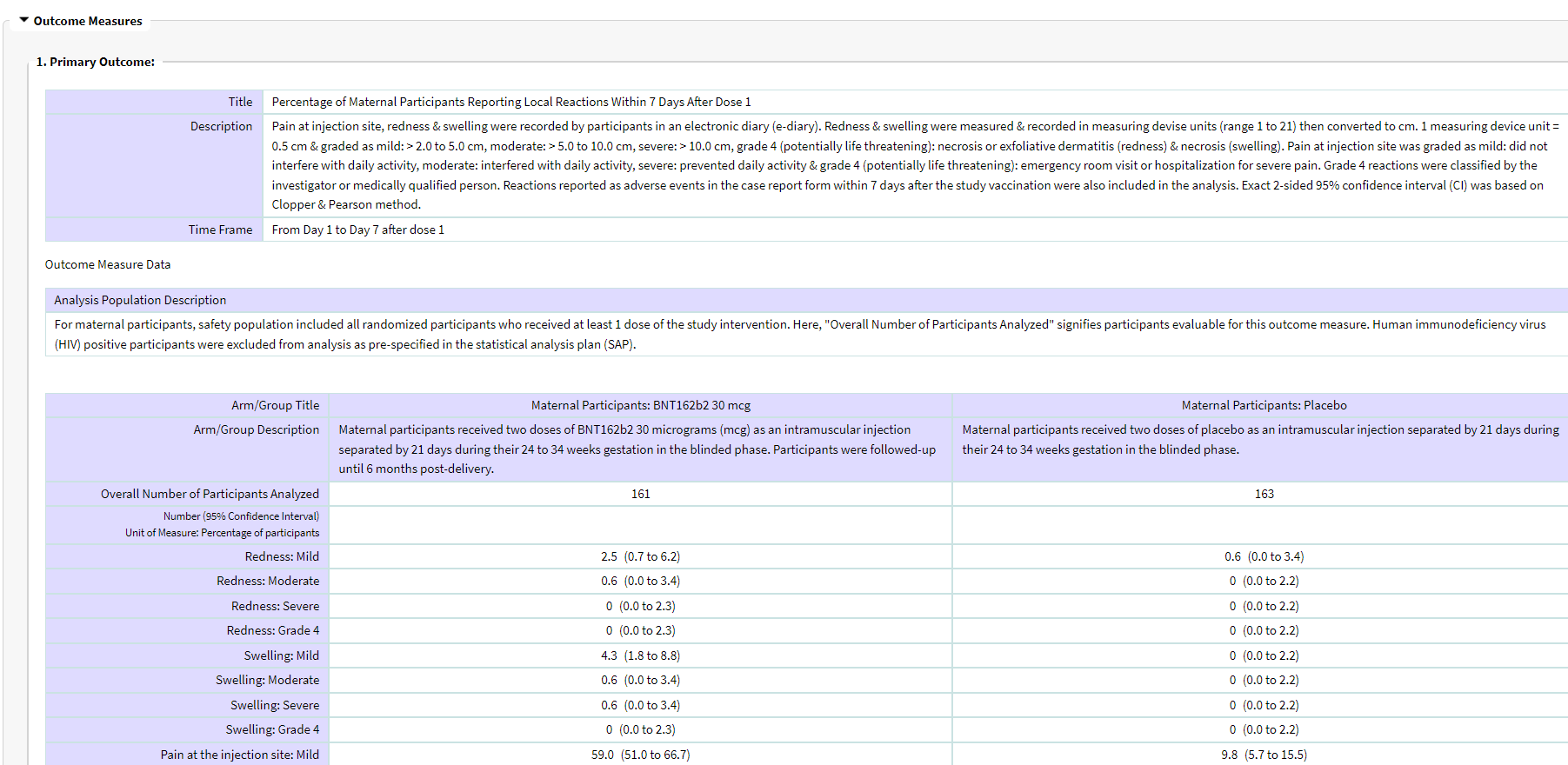
Task: Click the 'Swelling: Severe' row label
Action: click(x=275, y=705)
